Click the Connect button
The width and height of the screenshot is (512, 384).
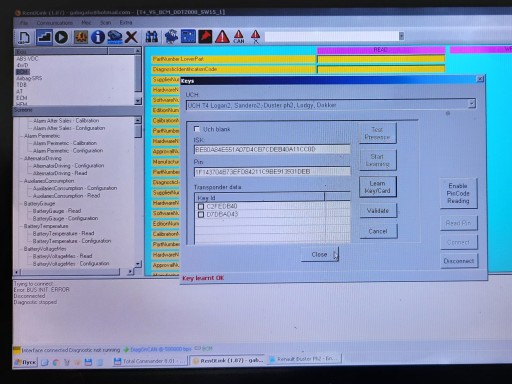(x=459, y=242)
